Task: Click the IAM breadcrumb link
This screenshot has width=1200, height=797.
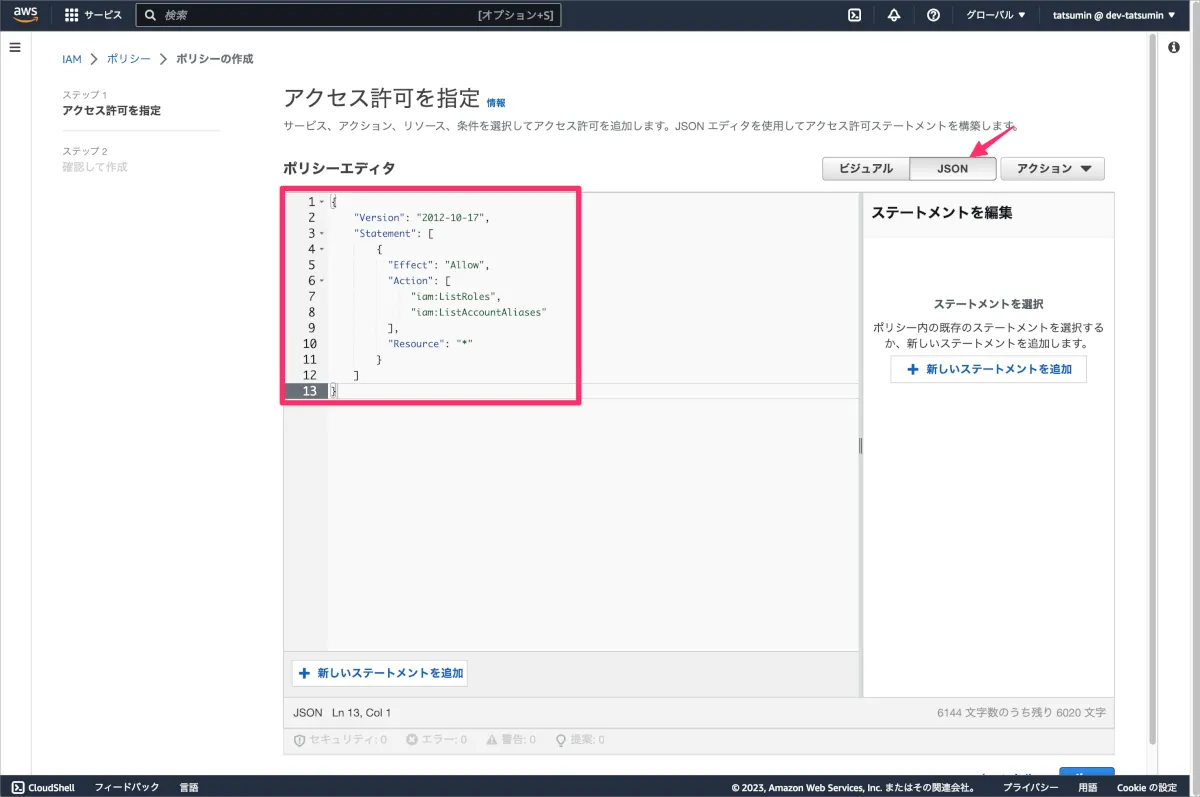Action: pos(72,59)
